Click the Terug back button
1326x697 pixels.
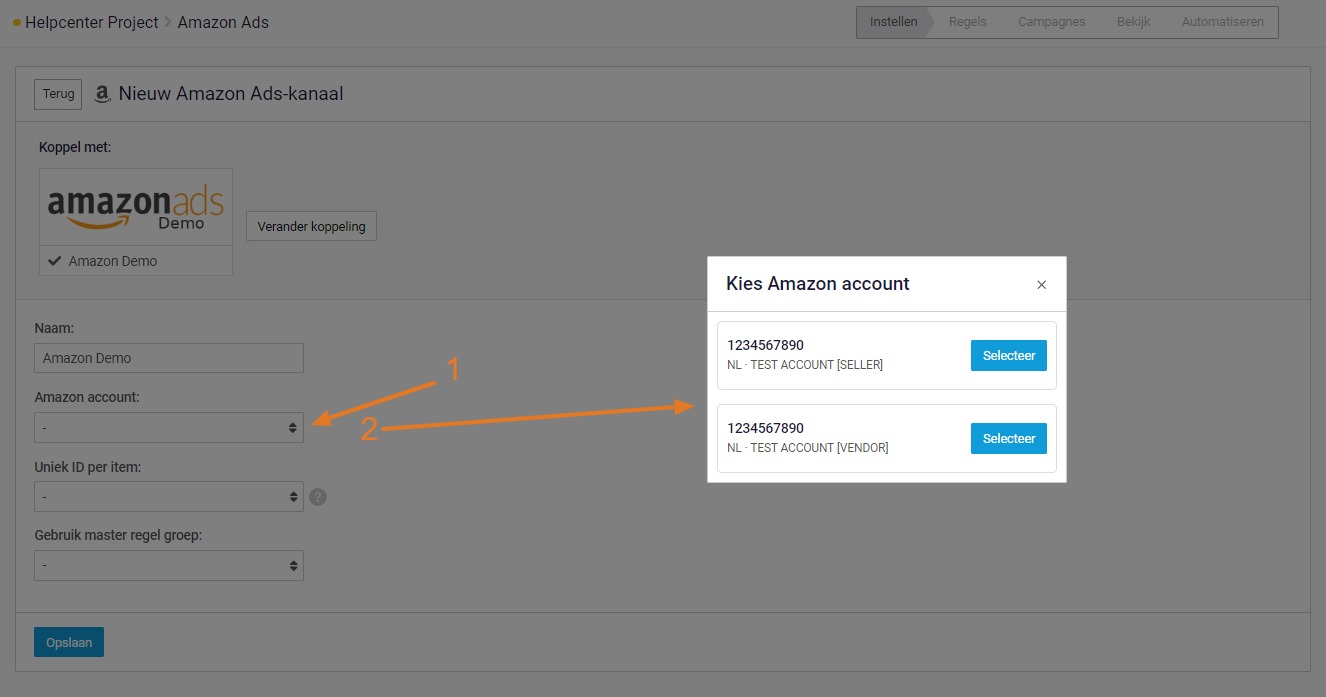tap(58, 94)
